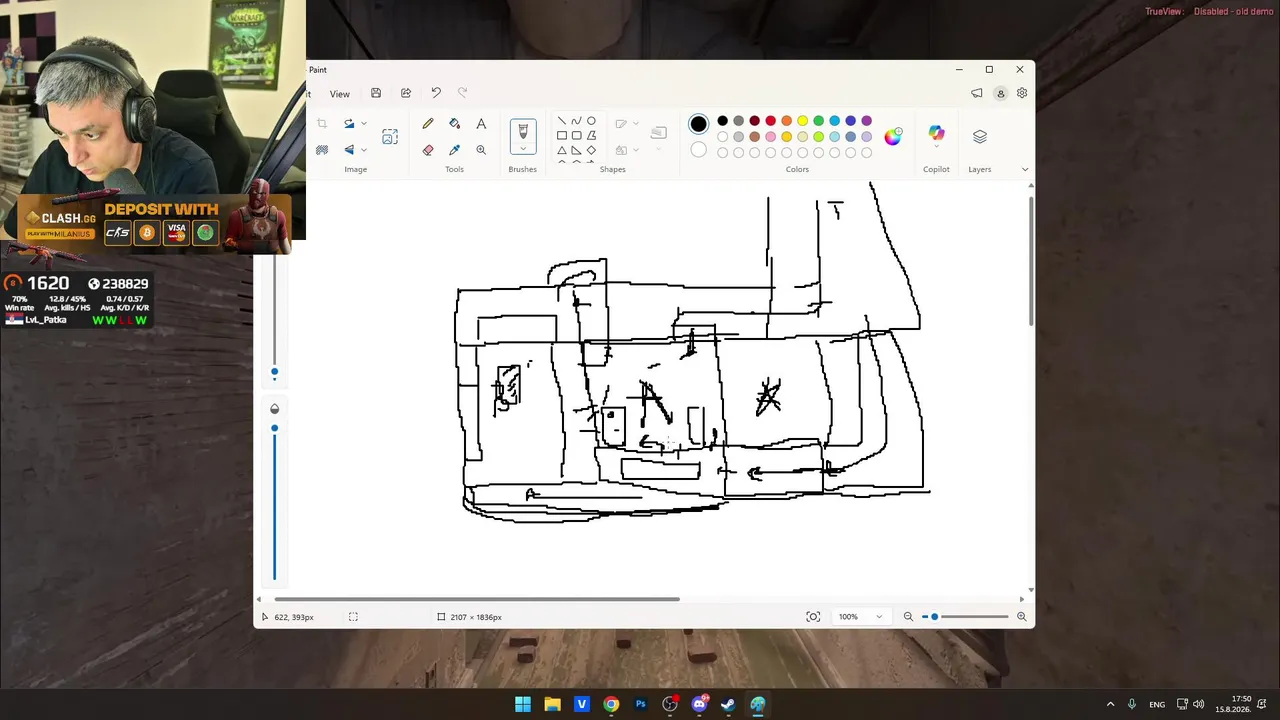Click the Crop image icon
The height and width of the screenshot is (720, 1280).
point(322,123)
